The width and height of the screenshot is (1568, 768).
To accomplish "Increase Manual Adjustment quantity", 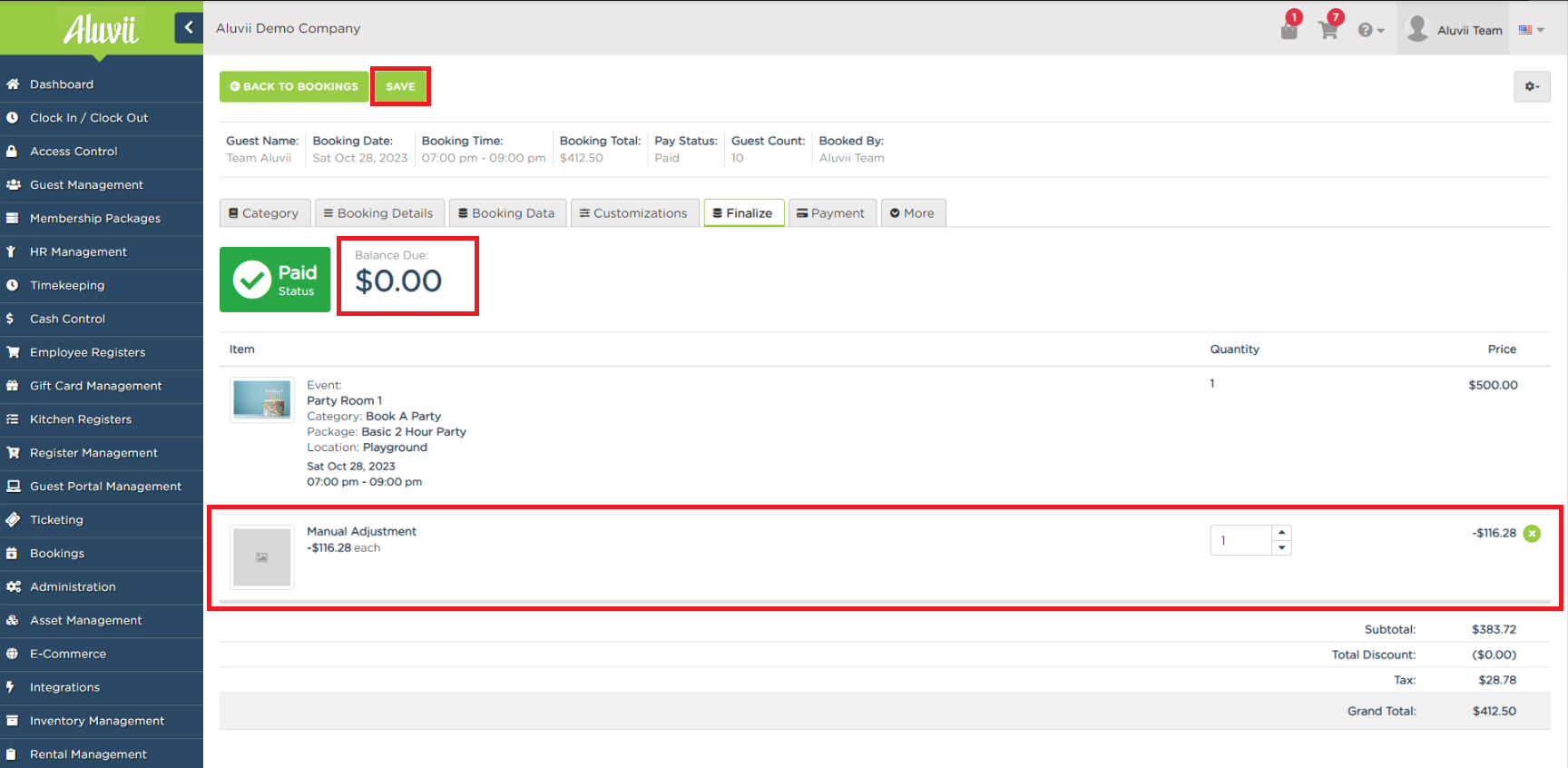I will pyautogui.click(x=1281, y=533).
